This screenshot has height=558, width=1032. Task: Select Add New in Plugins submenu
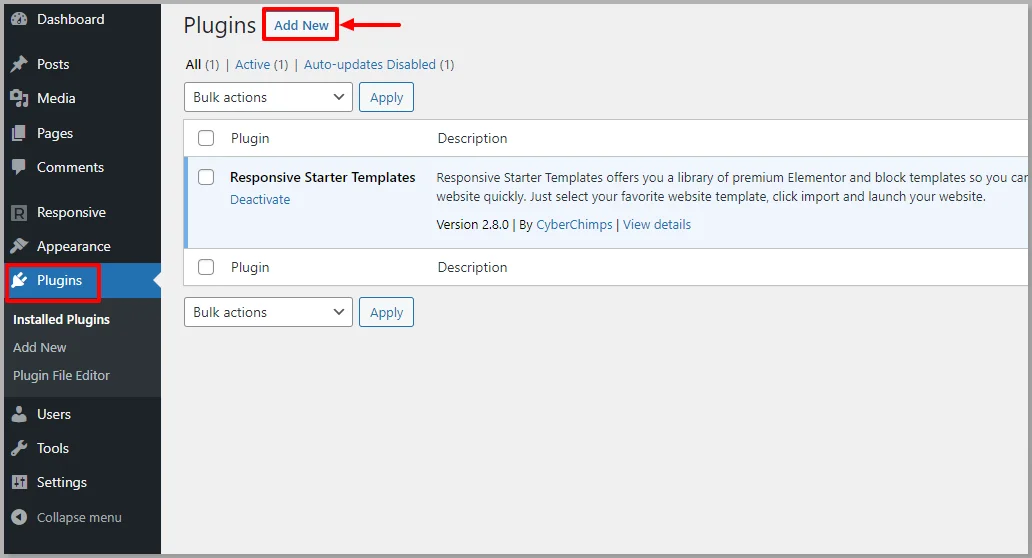pos(39,347)
